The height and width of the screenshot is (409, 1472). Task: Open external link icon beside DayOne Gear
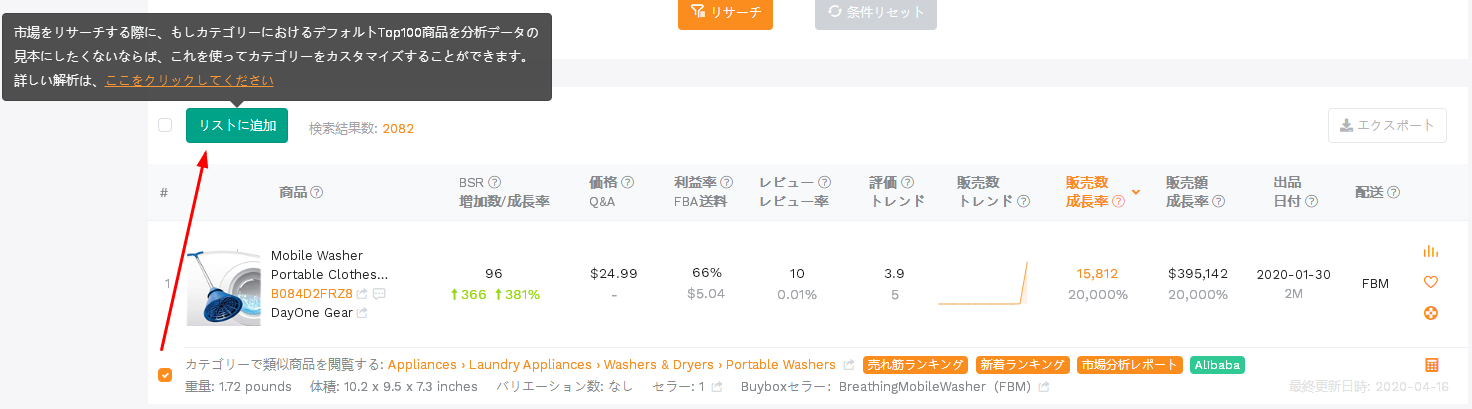[362, 313]
